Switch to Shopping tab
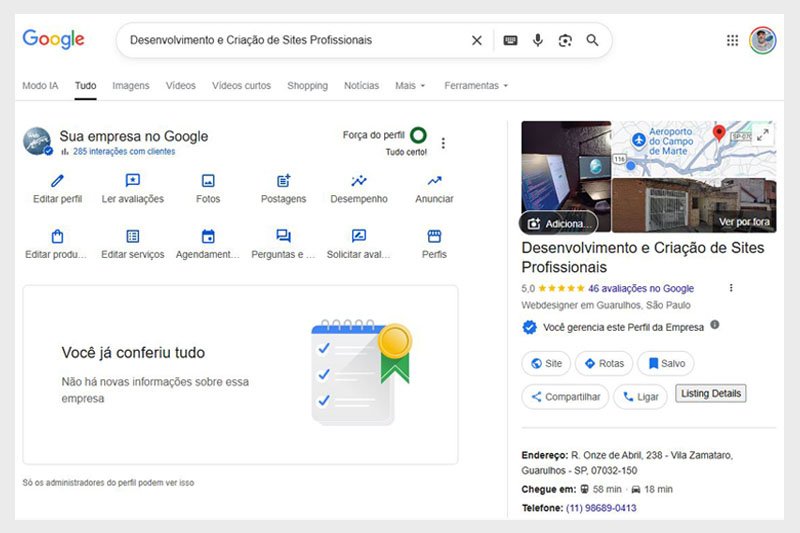This screenshot has width=800, height=533. 308,86
